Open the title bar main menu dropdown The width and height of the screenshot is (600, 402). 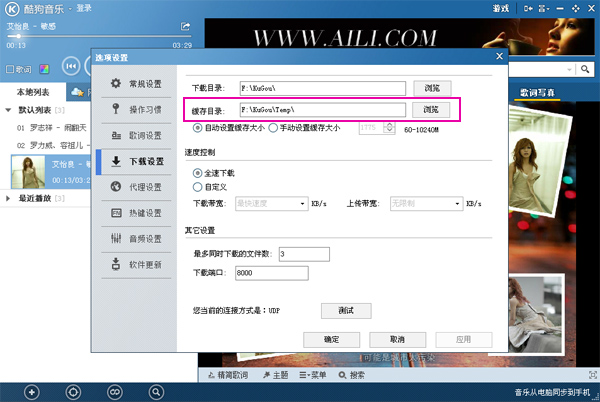pos(544,8)
